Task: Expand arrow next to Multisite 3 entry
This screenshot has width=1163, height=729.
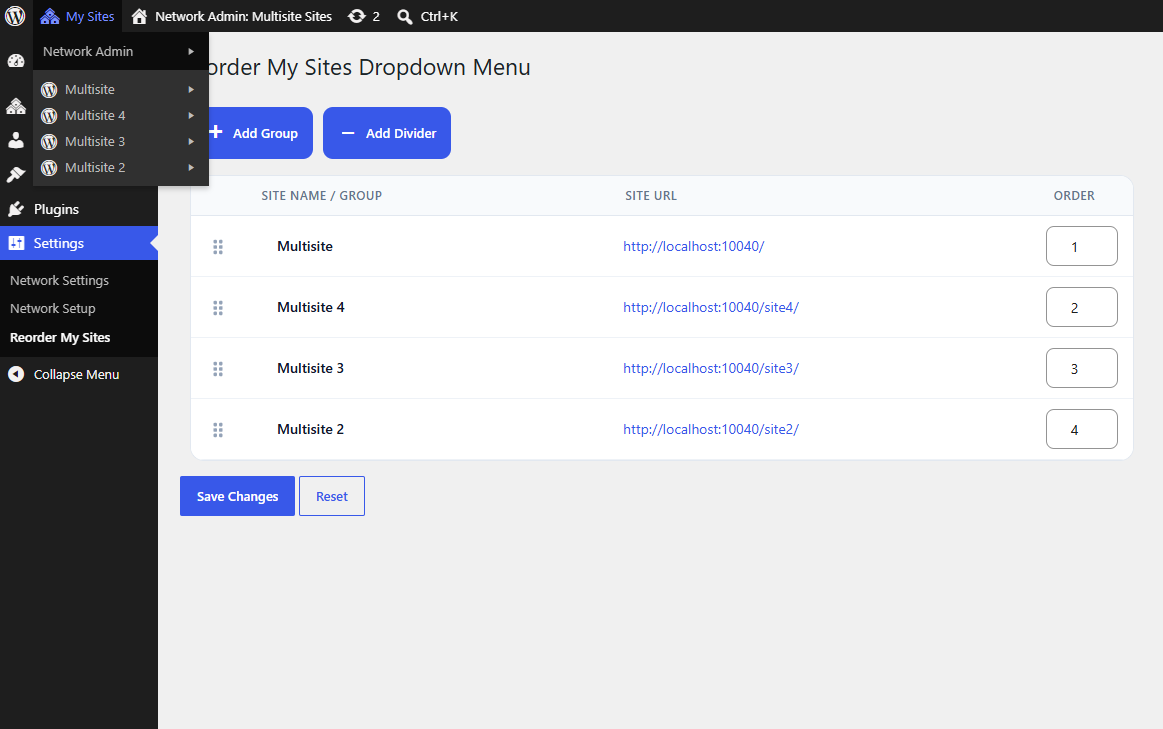Action: pyautogui.click(x=191, y=141)
